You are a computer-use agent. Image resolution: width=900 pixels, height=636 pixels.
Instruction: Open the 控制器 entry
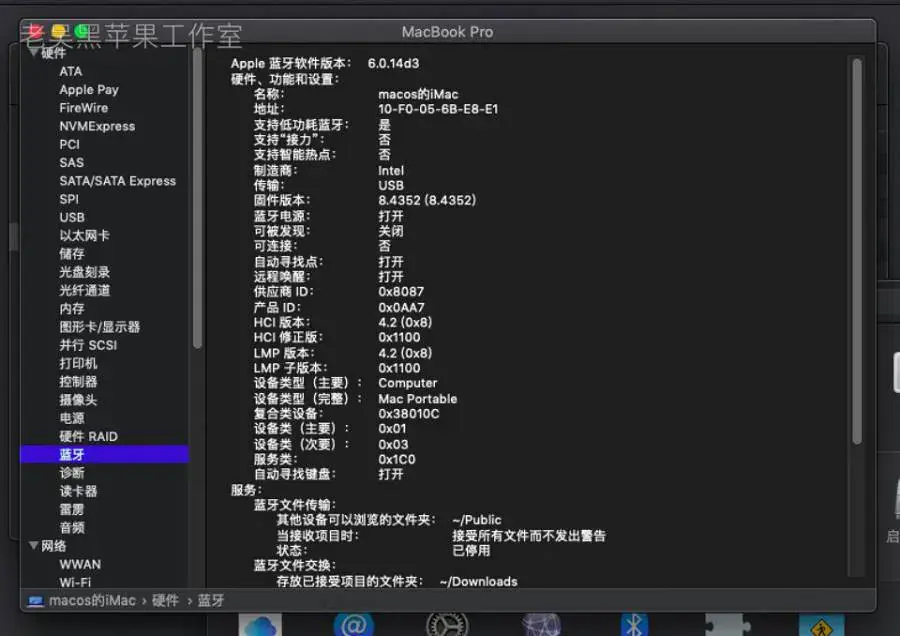(79, 382)
